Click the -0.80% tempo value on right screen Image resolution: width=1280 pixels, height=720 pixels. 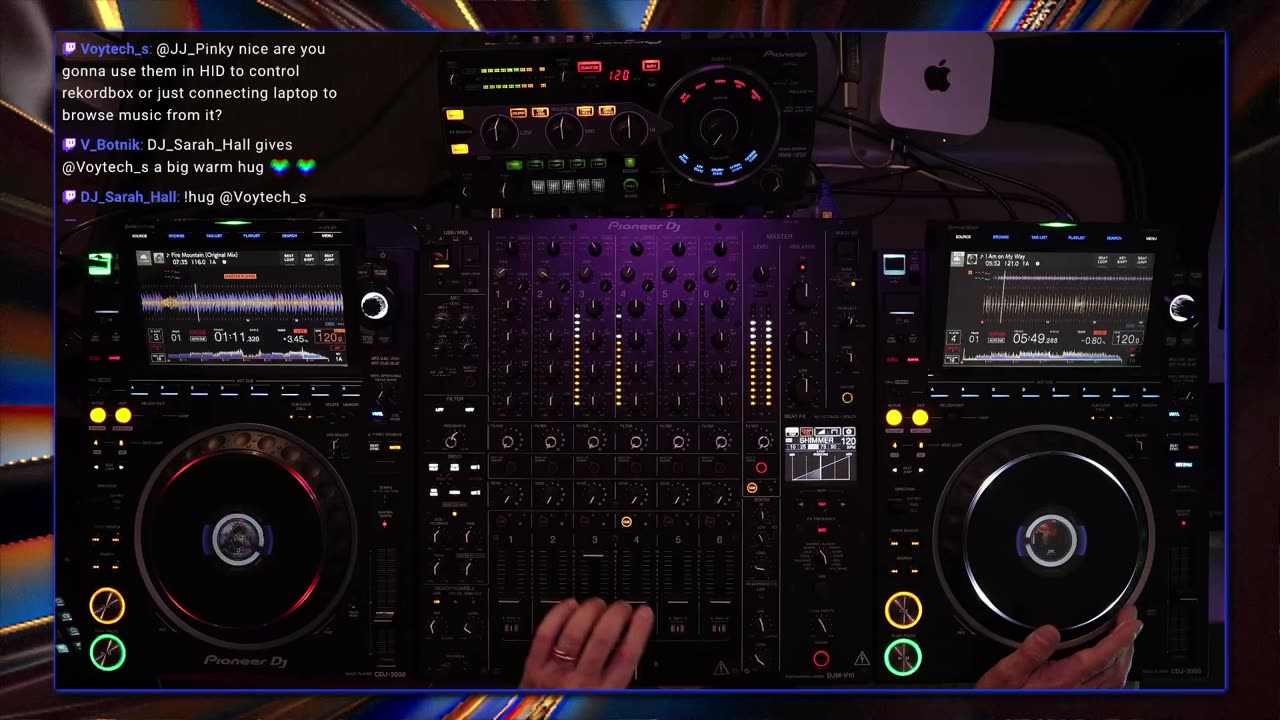tap(1093, 340)
